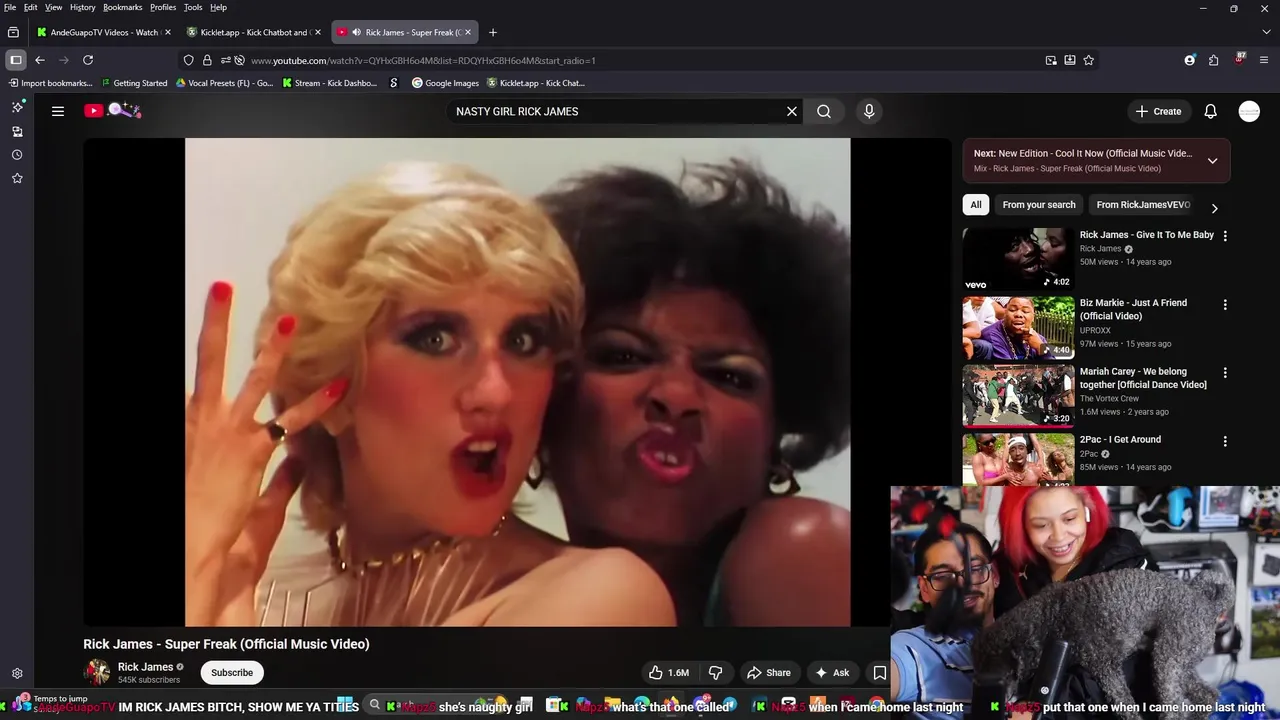Open the YouTube account avatar menu
The height and width of the screenshot is (720, 1280).
(1249, 111)
